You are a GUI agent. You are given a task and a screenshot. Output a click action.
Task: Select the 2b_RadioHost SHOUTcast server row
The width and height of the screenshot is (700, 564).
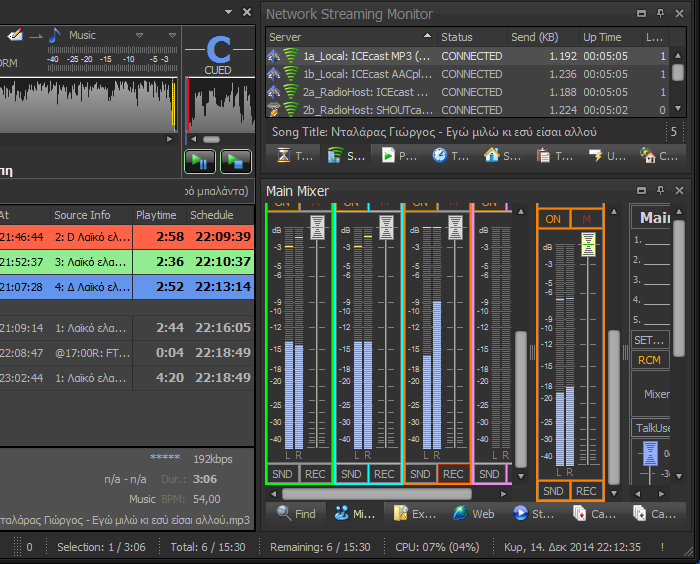400,110
